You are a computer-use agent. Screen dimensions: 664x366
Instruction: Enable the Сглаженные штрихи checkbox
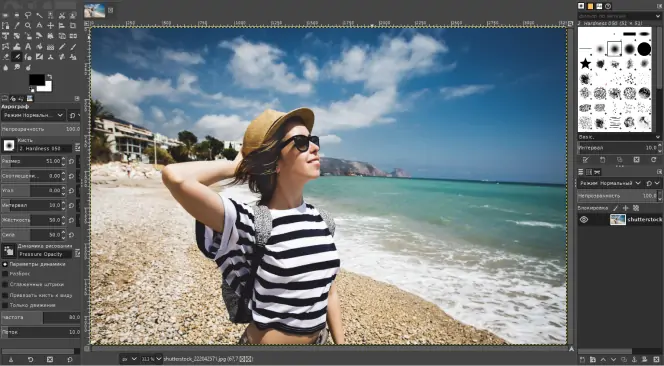pyautogui.click(x=5, y=284)
